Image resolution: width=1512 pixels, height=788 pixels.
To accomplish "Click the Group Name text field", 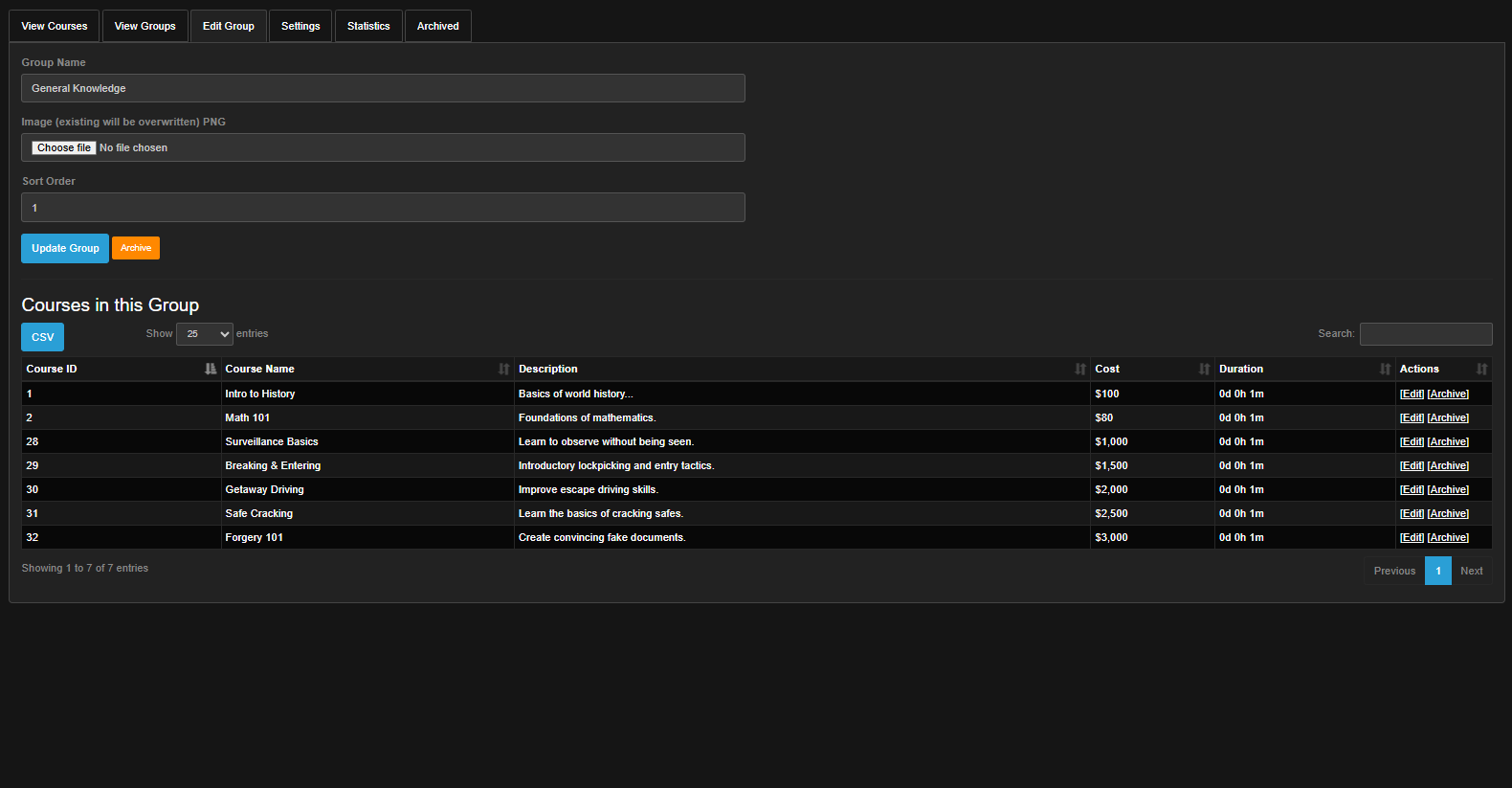I will point(383,88).
